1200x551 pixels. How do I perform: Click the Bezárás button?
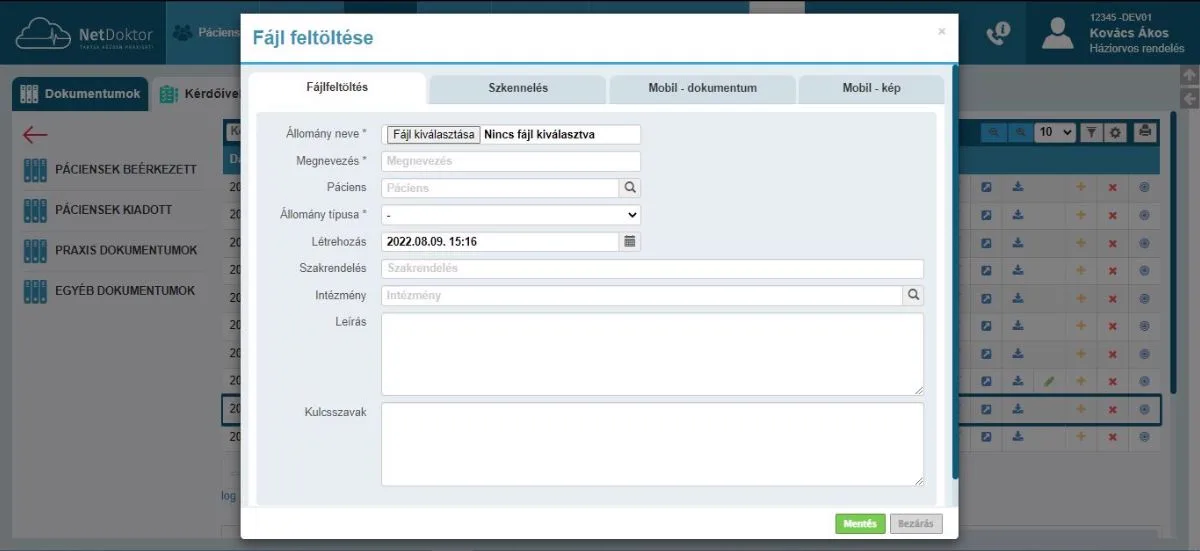point(916,524)
